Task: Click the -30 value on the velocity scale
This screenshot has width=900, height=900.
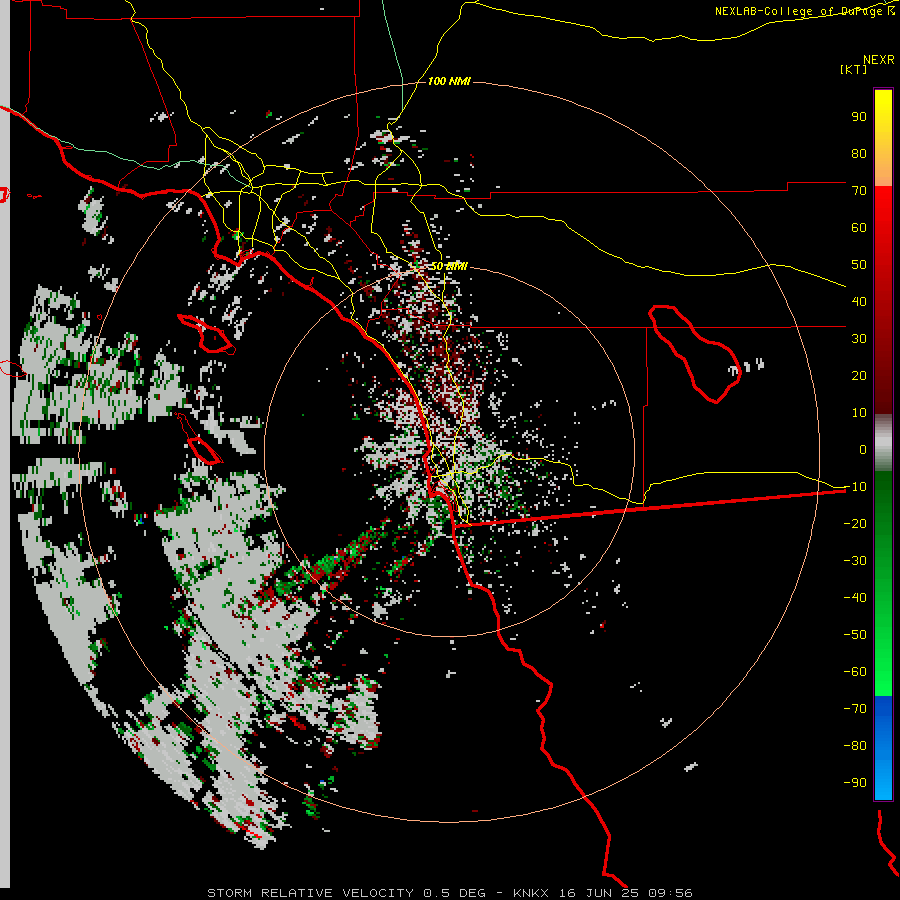Action: 855,561
